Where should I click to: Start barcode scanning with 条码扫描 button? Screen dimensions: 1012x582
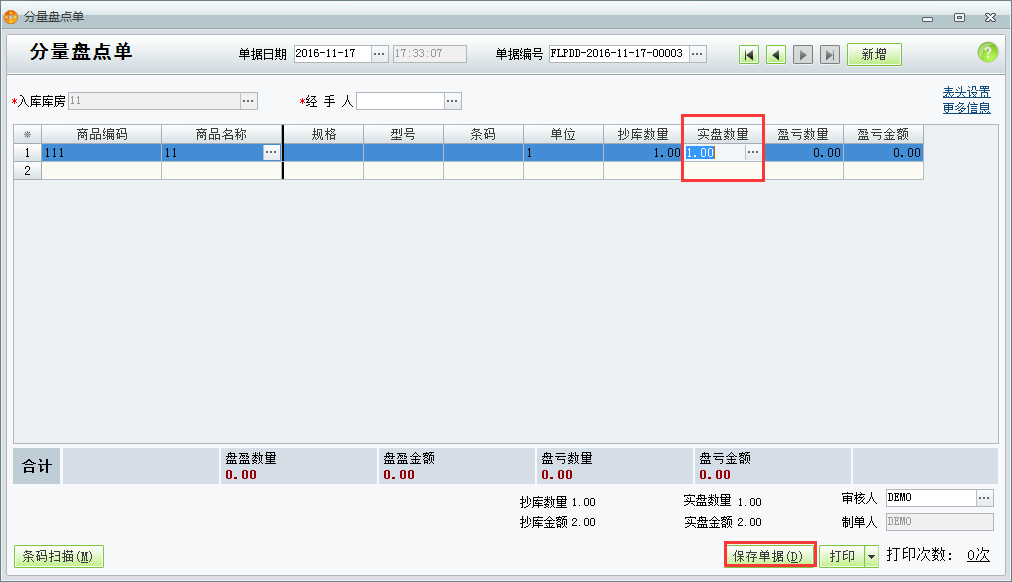(x=58, y=557)
